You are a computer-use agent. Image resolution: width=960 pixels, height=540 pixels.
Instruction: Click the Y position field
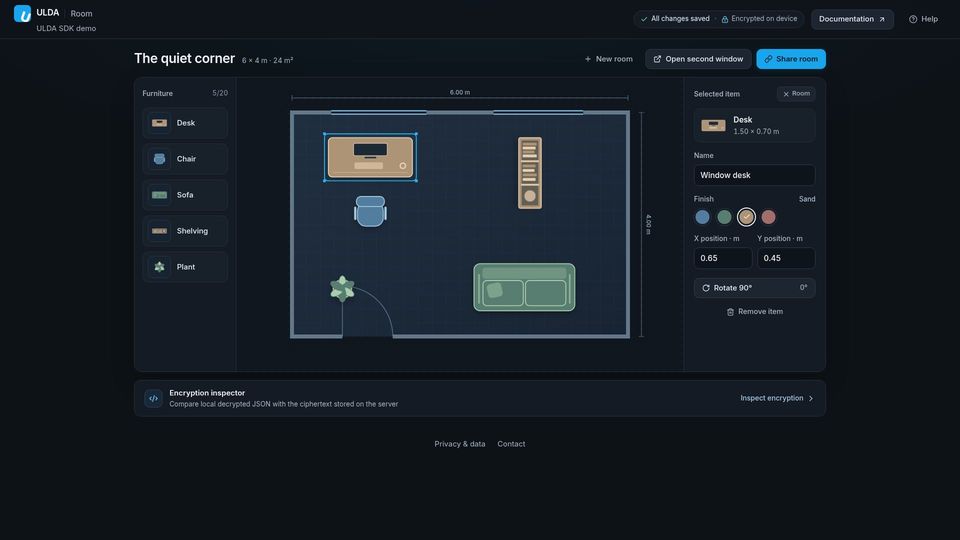[x=786, y=258]
